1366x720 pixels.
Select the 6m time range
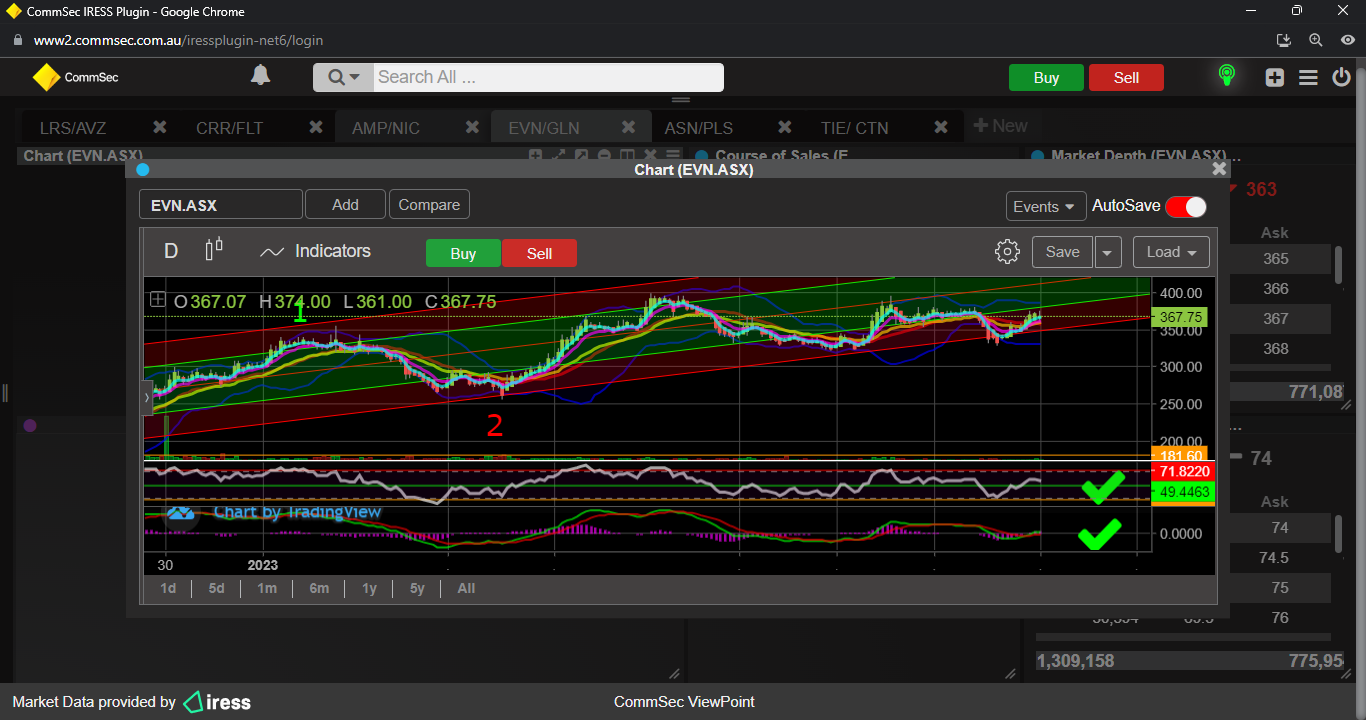click(x=319, y=588)
